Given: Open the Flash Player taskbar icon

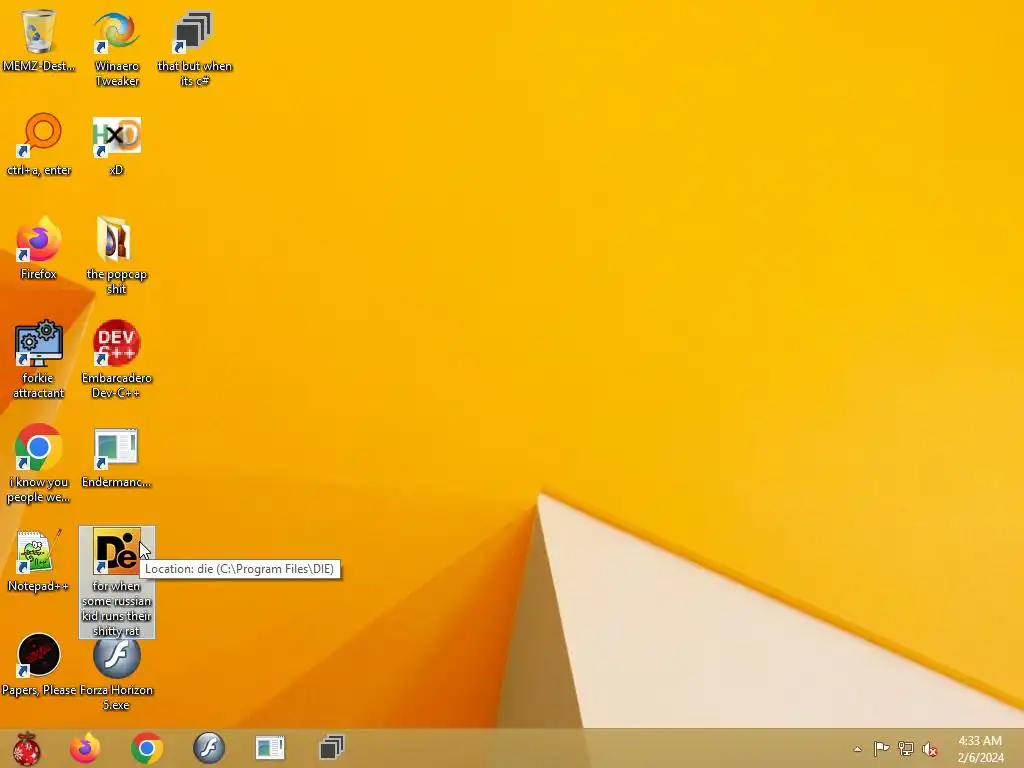Looking at the screenshot, I should pos(209,748).
